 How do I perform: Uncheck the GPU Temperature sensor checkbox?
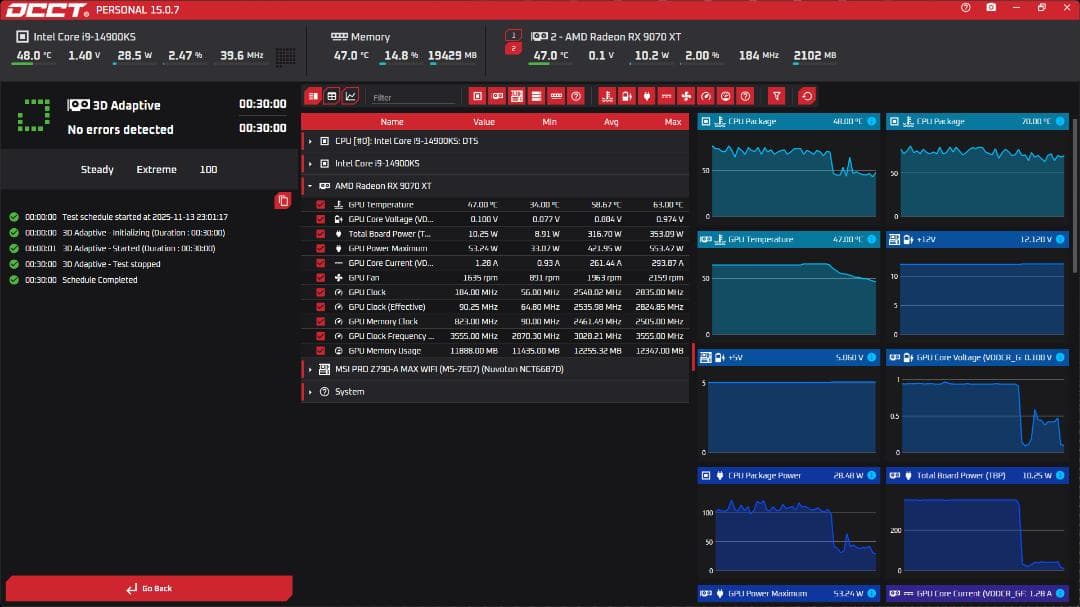tap(321, 205)
